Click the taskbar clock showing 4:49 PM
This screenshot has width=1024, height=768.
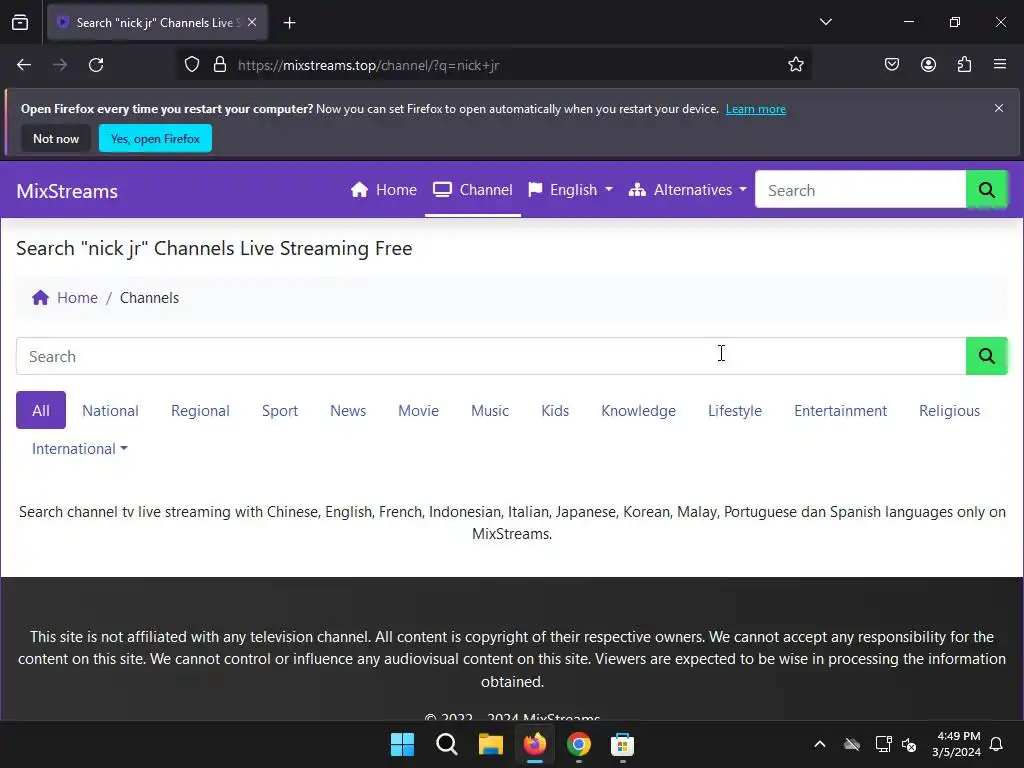click(957, 744)
